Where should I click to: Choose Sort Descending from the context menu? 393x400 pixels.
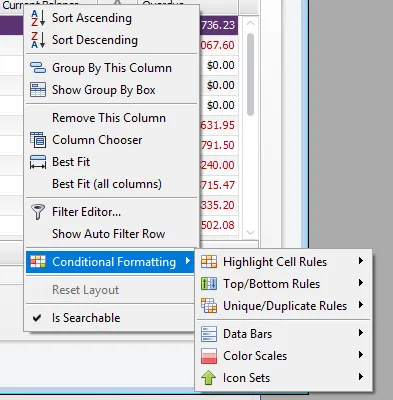[112, 40]
